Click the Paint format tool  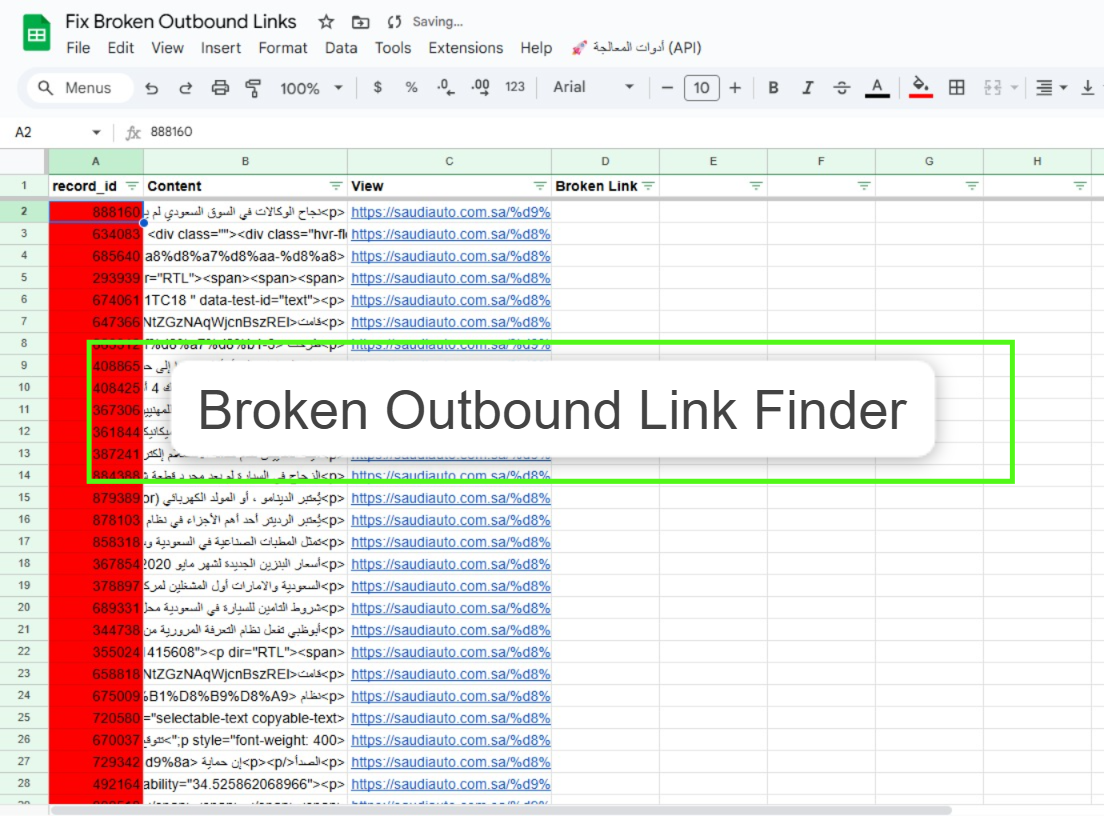(252, 88)
